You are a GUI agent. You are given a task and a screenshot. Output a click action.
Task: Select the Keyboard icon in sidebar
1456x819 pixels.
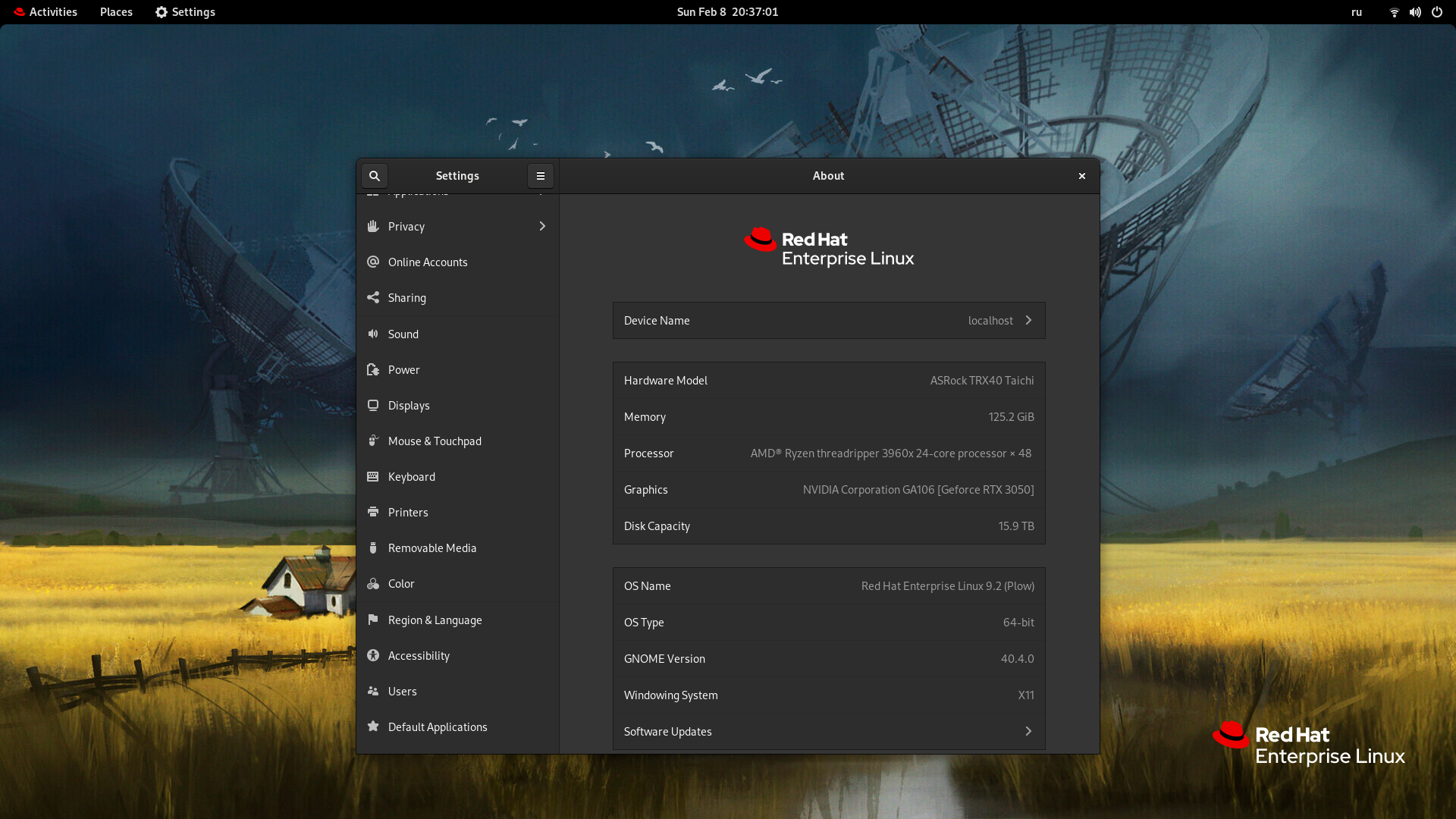372,477
